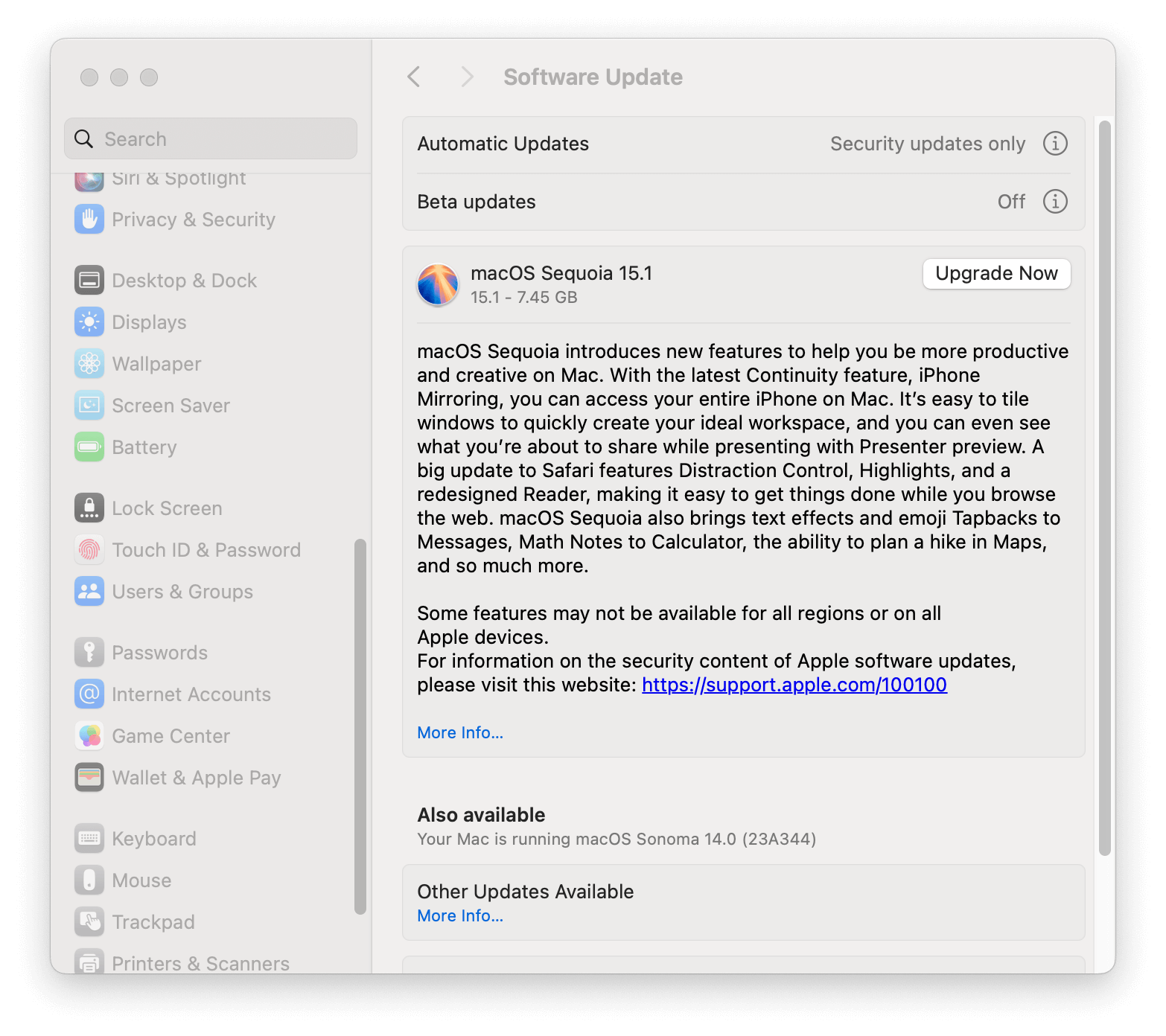Go forward with the right chevron
Screen dimensions: 1166x1036
click(467, 77)
